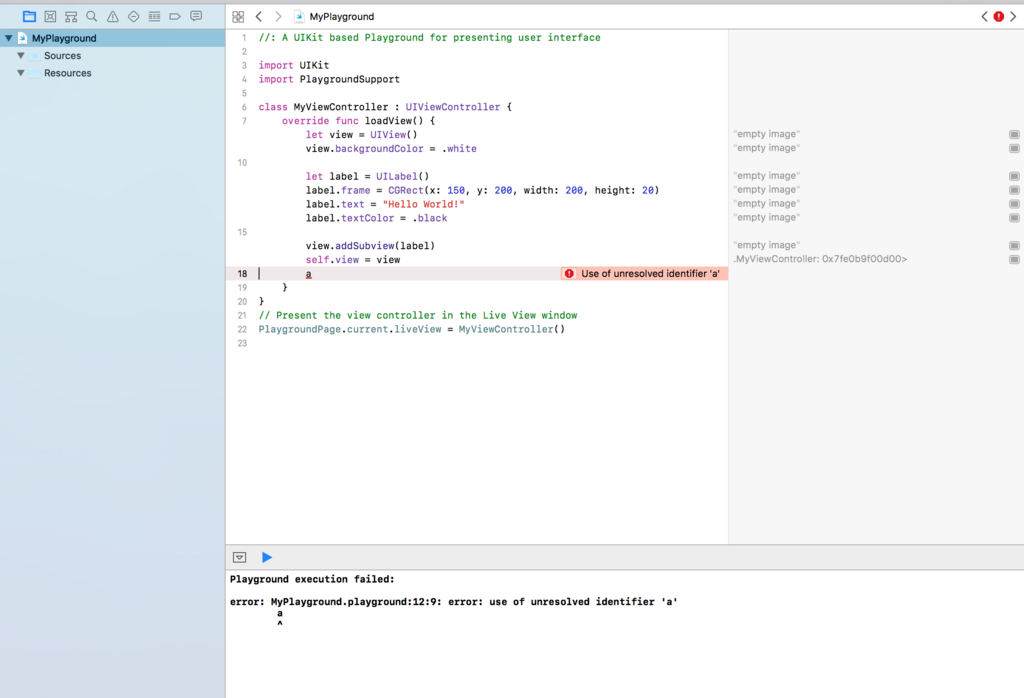Click the CGRect call on label.frame line
Image resolution: width=1024 pixels, height=698 pixels.
click(x=523, y=191)
